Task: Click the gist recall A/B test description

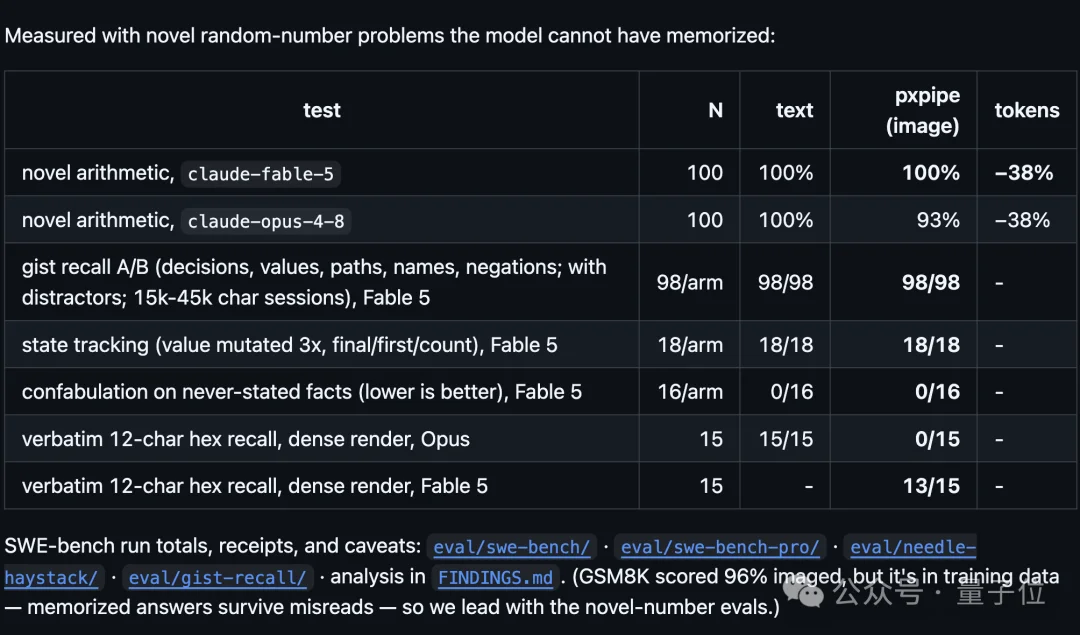Action: [x=314, y=282]
